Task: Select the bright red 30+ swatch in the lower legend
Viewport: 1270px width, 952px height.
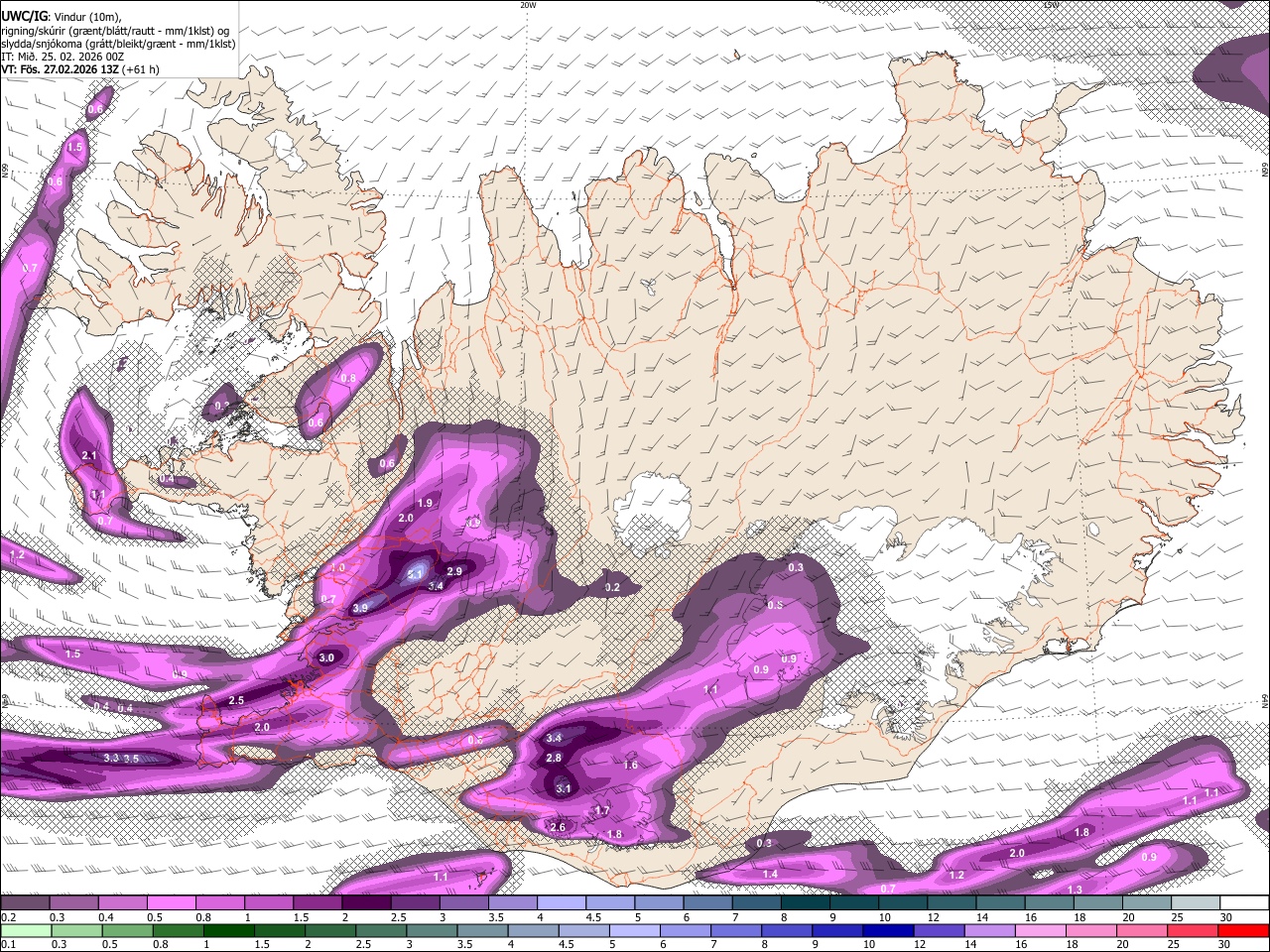Action: 1244,930
